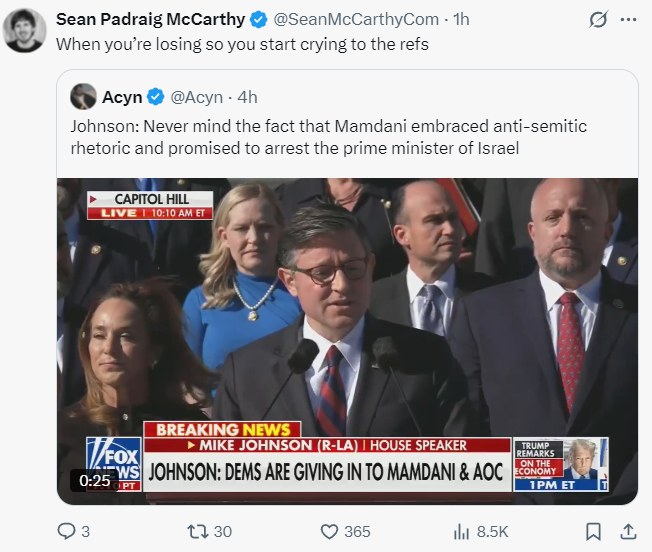Click the reply comment icon
This screenshot has height=552, width=652.
66,531
